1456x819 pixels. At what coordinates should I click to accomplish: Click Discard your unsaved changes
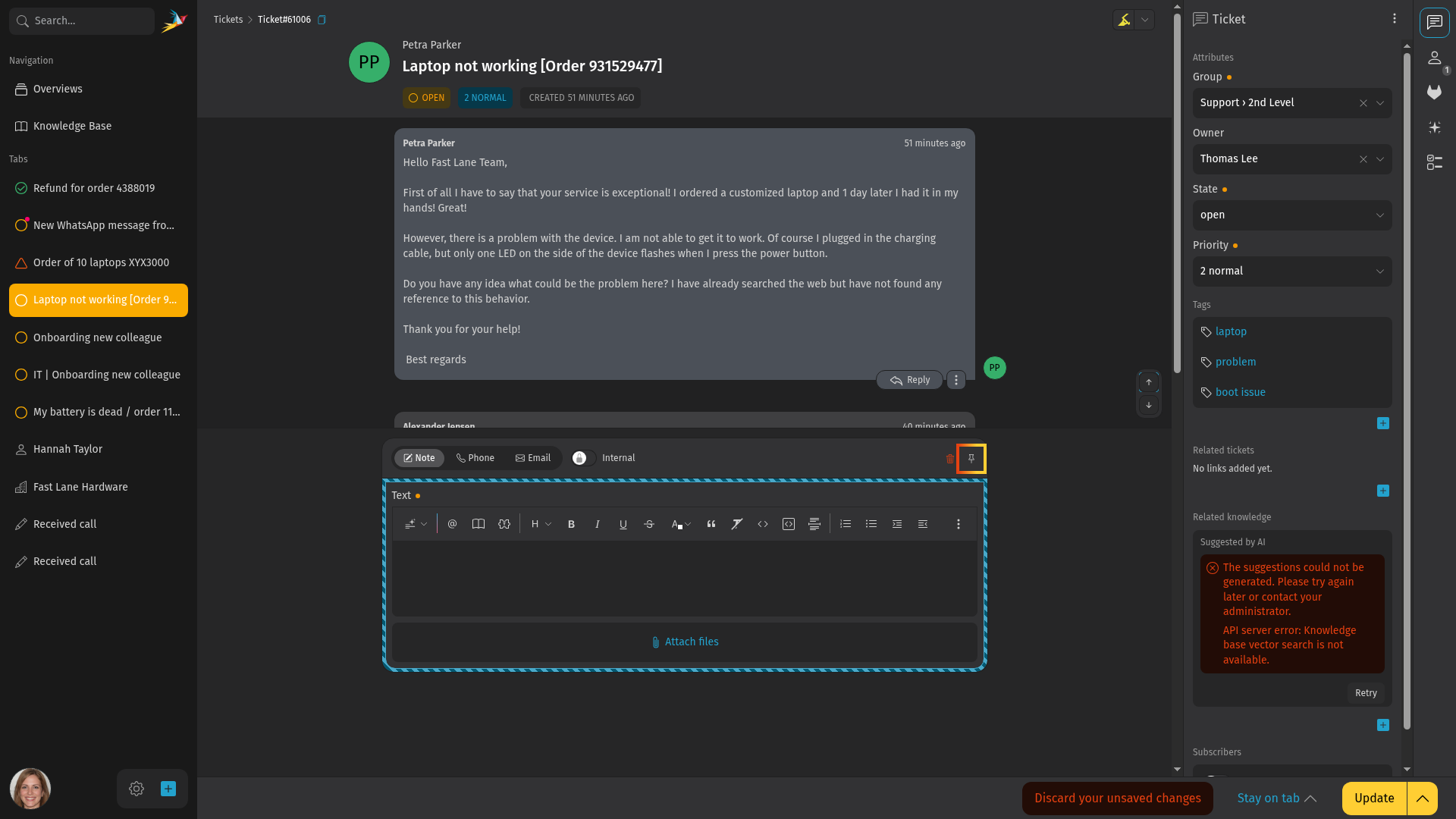(x=1118, y=799)
